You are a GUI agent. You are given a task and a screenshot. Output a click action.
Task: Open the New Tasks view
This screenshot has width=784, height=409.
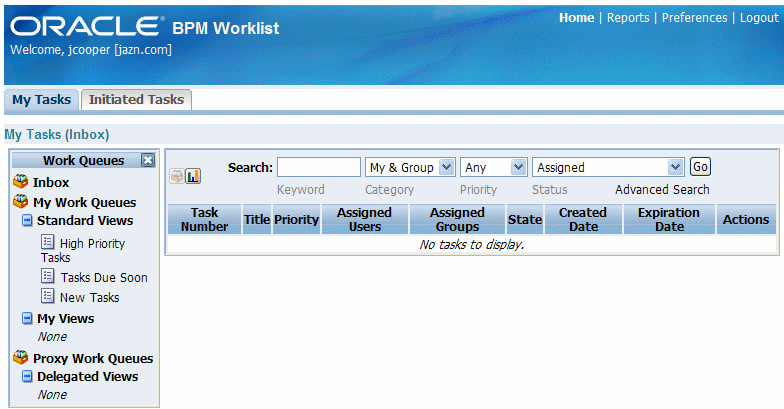(90, 298)
